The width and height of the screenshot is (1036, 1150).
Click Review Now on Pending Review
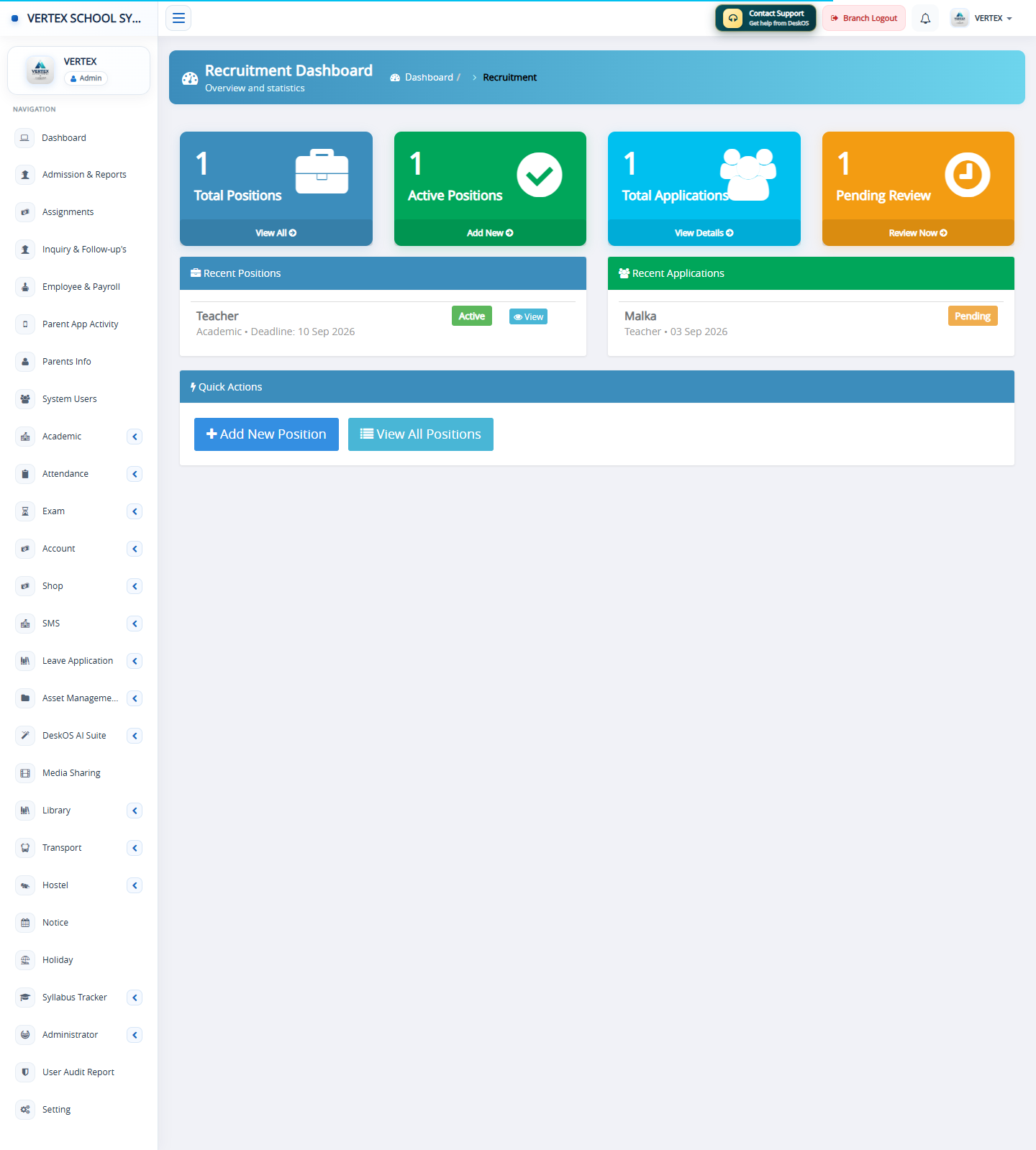918,233
